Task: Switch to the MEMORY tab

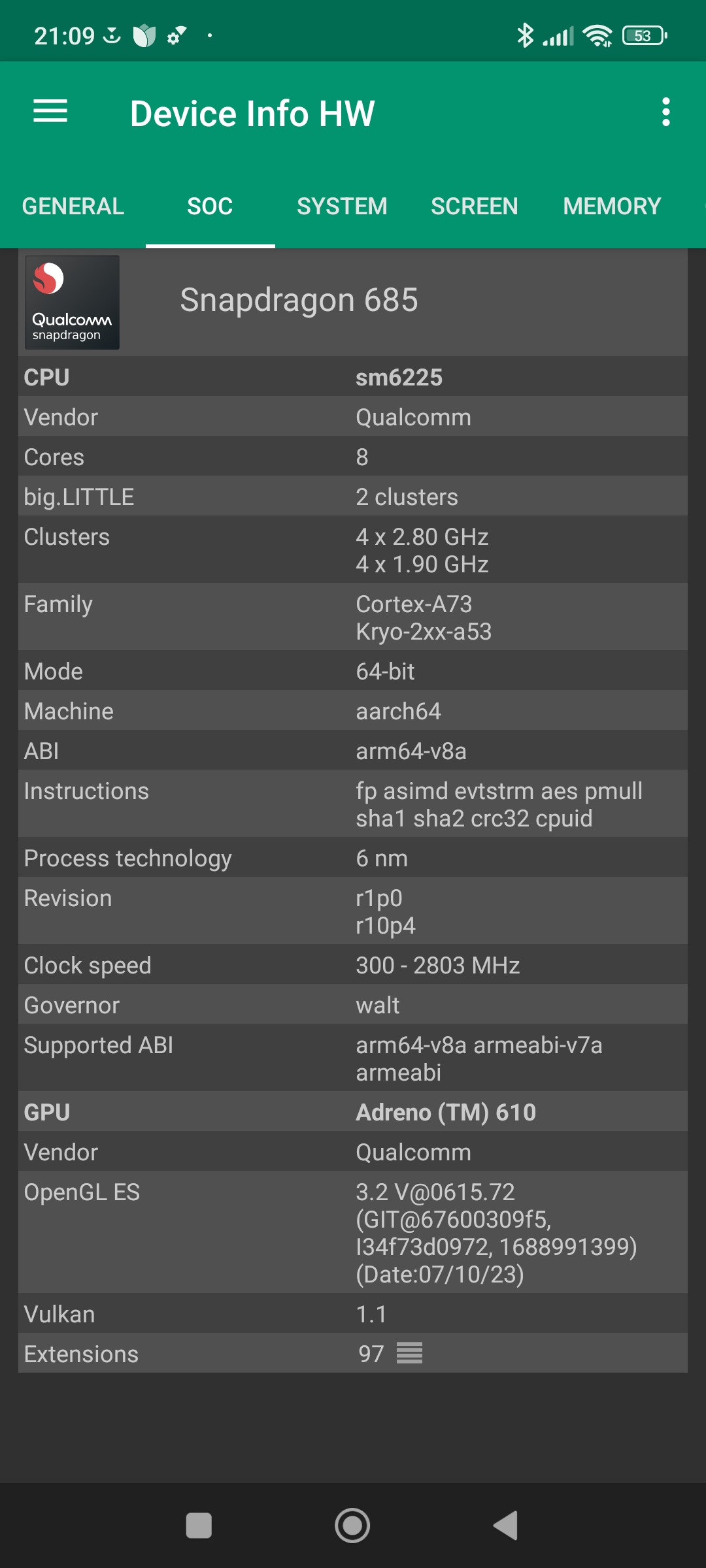Action: pos(612,206)
